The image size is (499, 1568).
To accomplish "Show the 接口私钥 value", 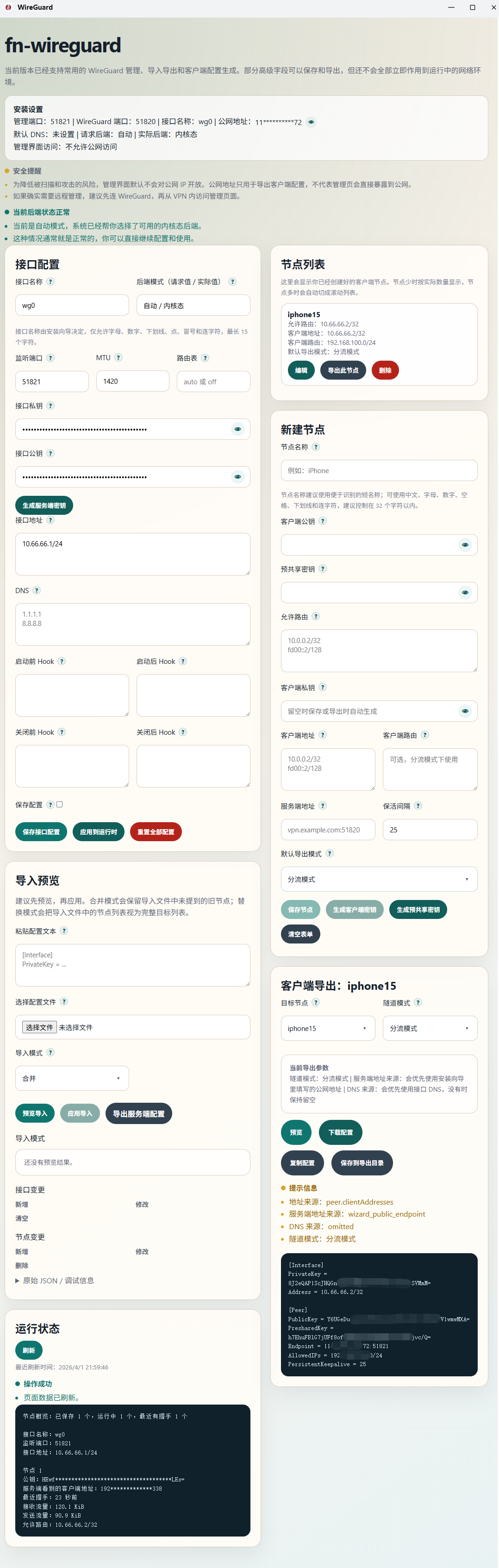I will point(237,429).
